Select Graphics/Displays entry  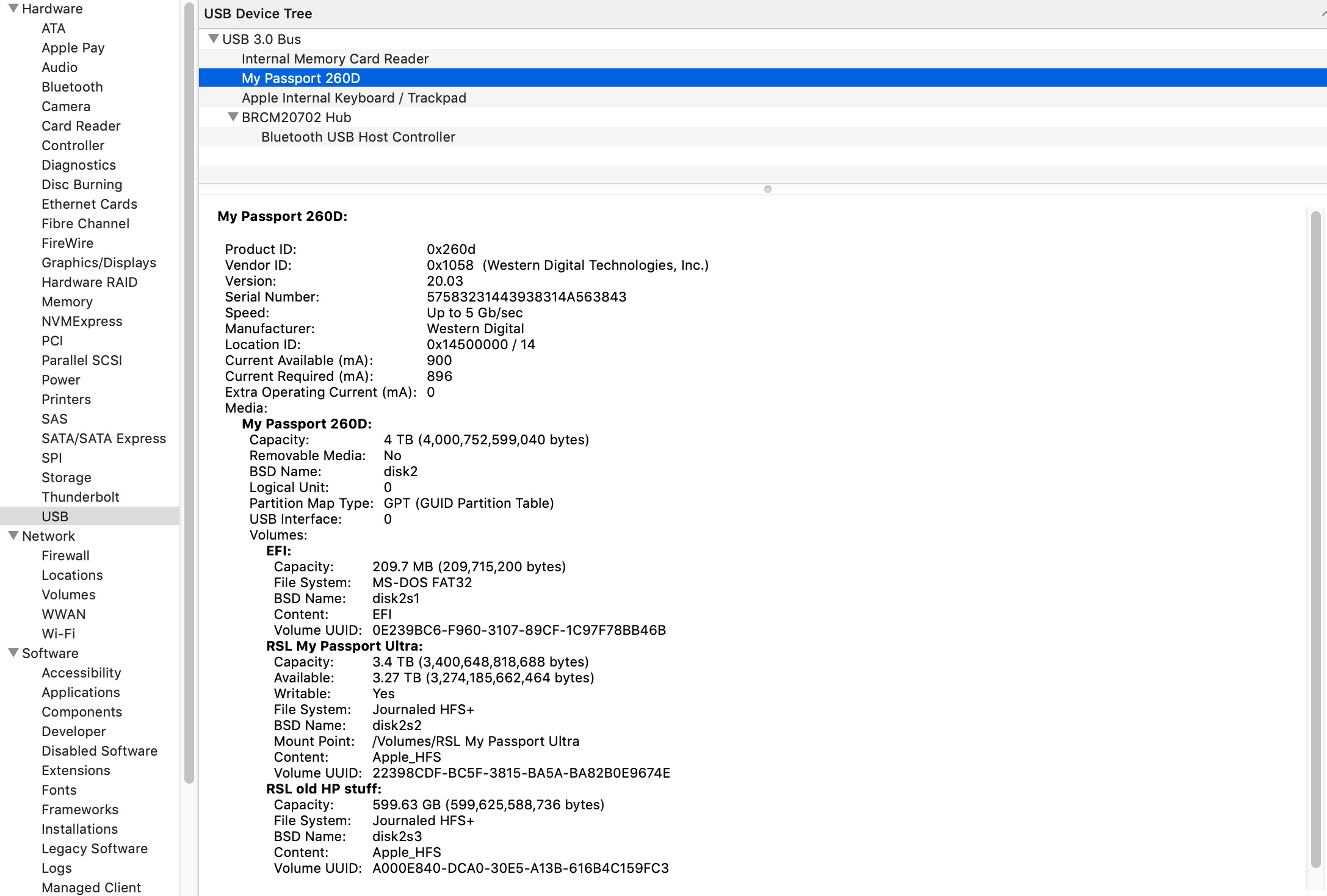click(x=99, y=262)
